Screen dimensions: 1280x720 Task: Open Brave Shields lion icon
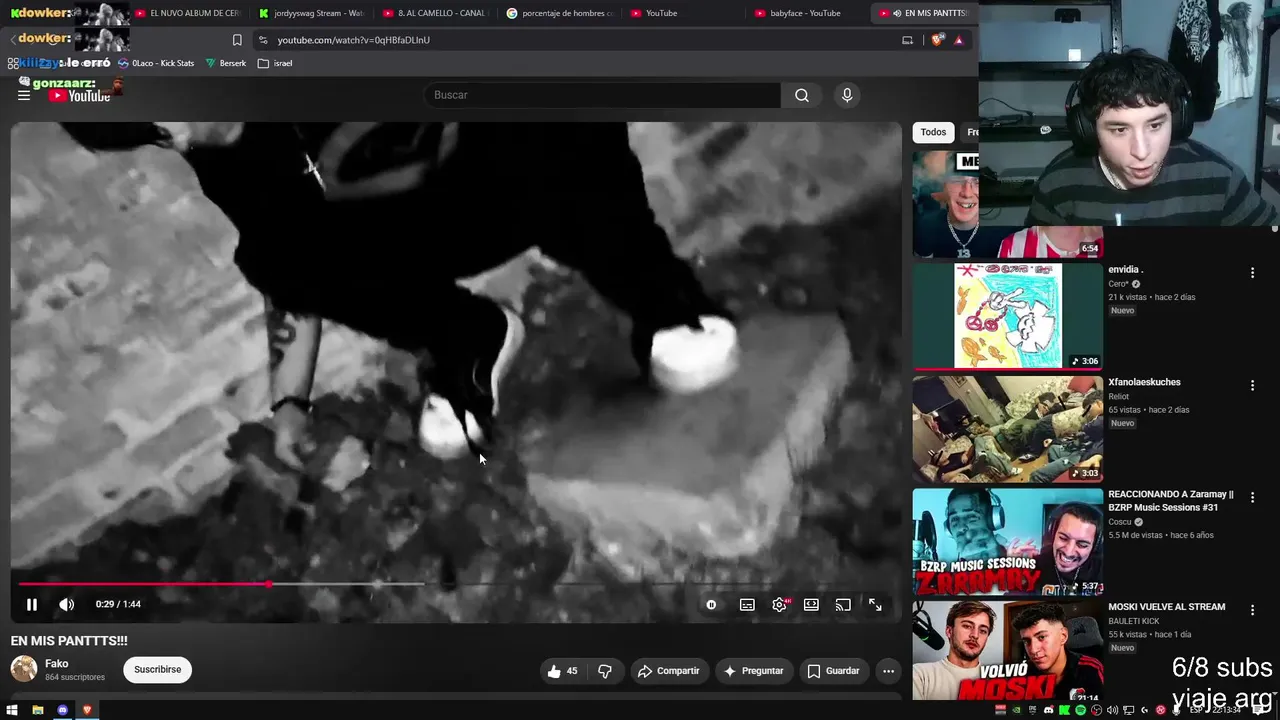pos(937,40)
